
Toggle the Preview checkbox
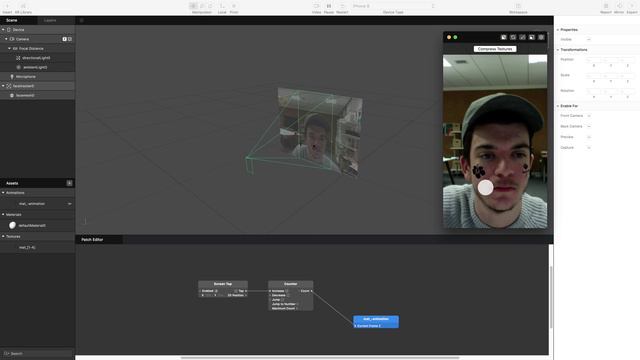[589, 137]
